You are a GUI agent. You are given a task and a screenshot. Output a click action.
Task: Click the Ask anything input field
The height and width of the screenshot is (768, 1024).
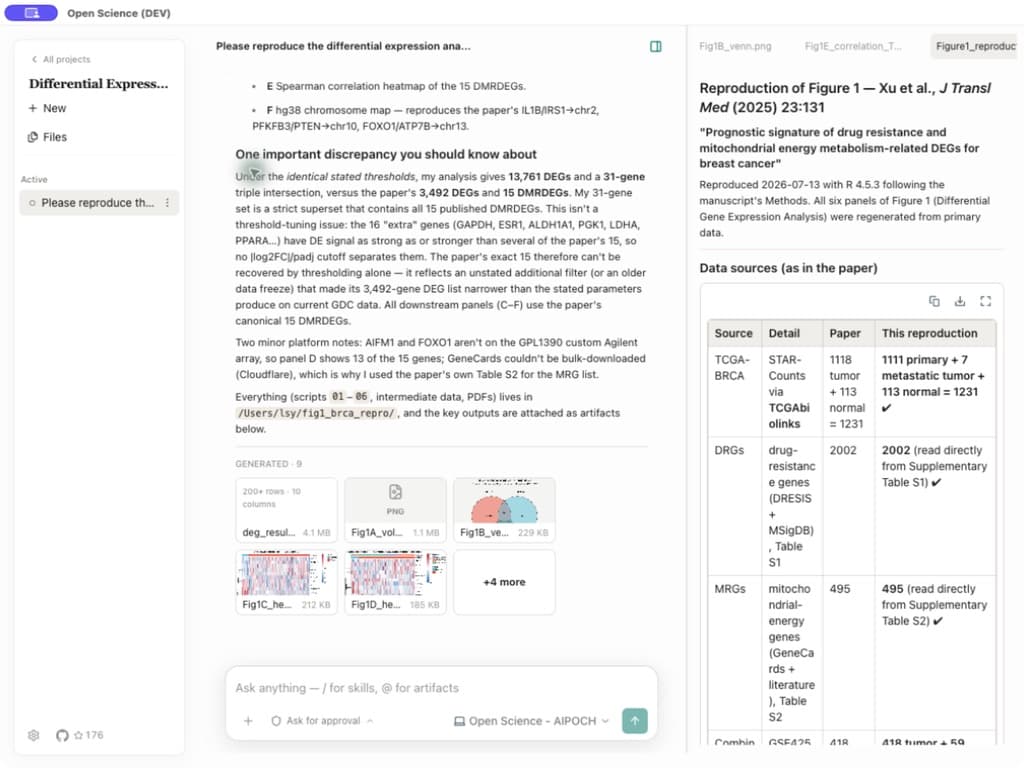tap(441, 688)
